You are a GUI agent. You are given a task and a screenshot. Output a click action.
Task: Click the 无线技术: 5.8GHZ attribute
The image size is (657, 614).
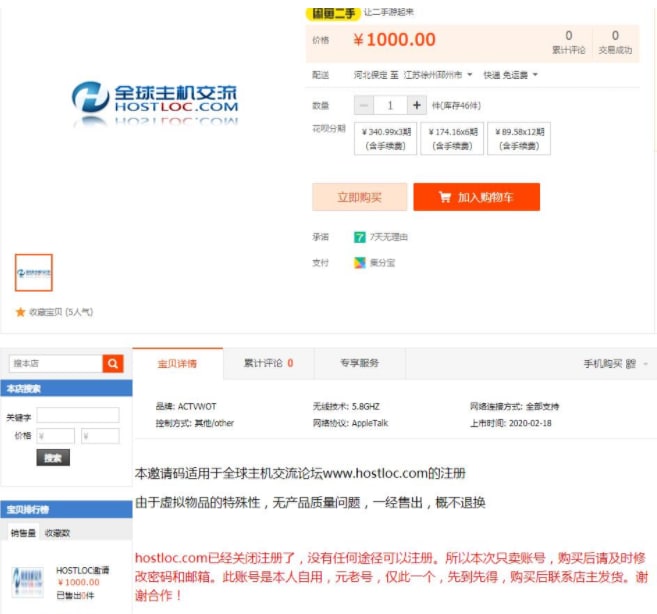pos(346,407)
